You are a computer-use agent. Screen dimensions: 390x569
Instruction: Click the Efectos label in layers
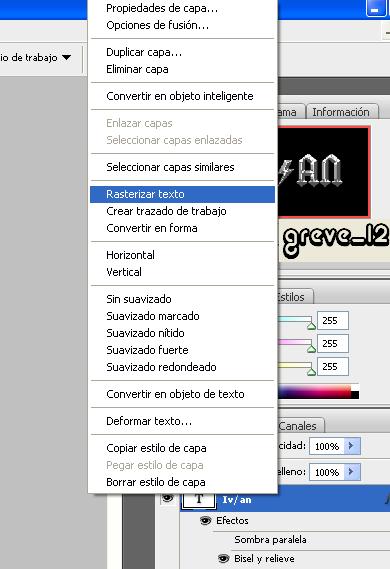pyautogui.click(x=232, y=521)
